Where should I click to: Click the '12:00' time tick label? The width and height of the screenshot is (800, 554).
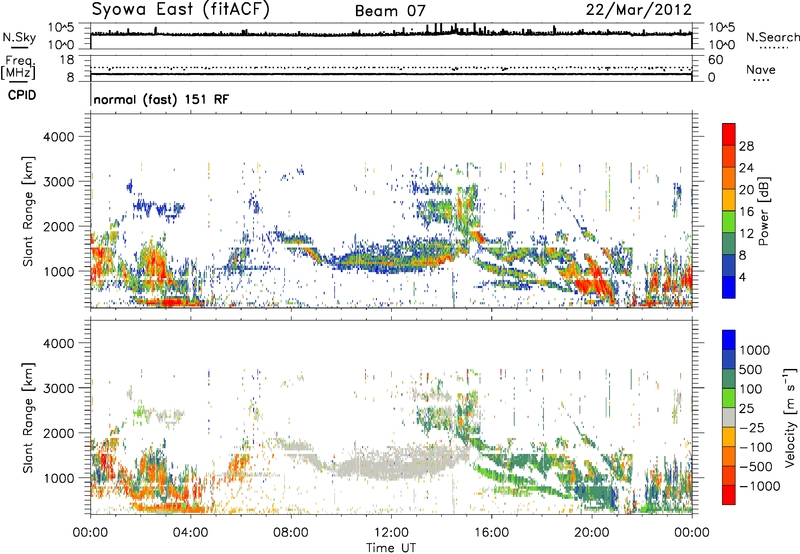coord(391,533)
